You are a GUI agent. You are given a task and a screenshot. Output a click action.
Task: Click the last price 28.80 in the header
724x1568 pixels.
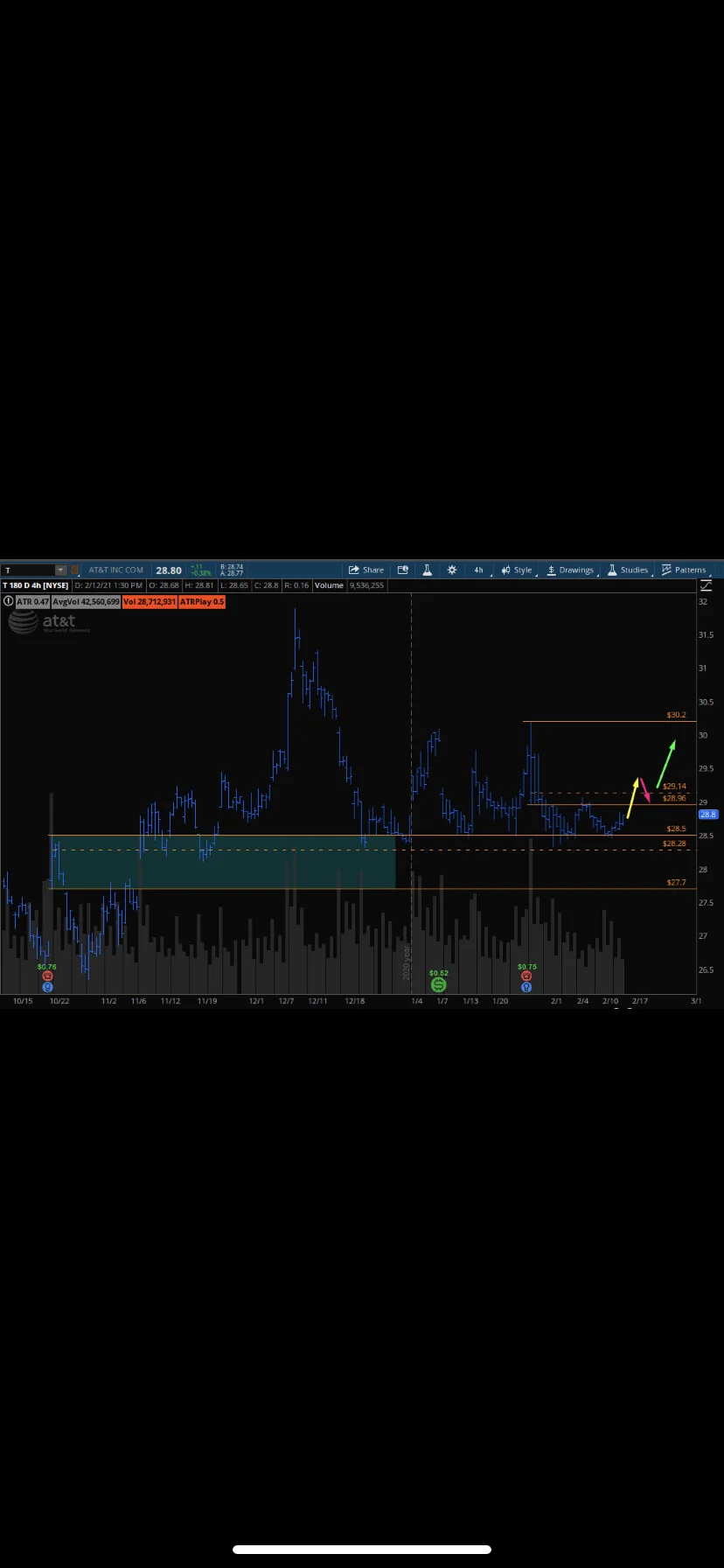click(x=169, y=570)
